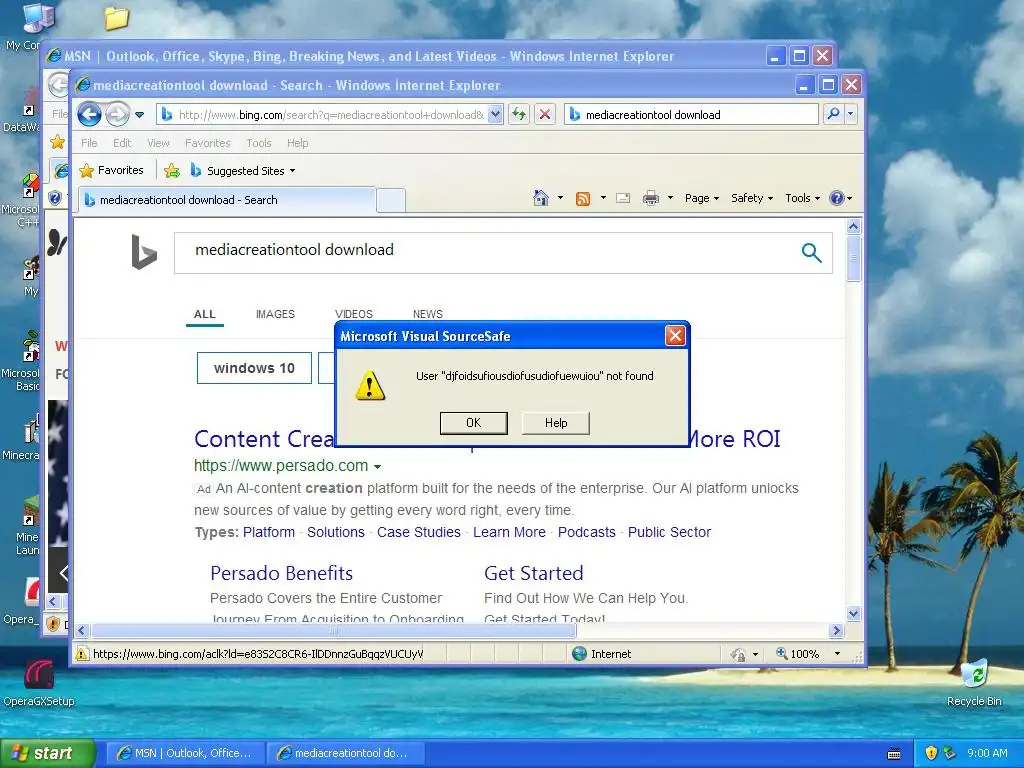Select the VIDEOS results tab
This screenshot has height=768, width=1024.
353,314
